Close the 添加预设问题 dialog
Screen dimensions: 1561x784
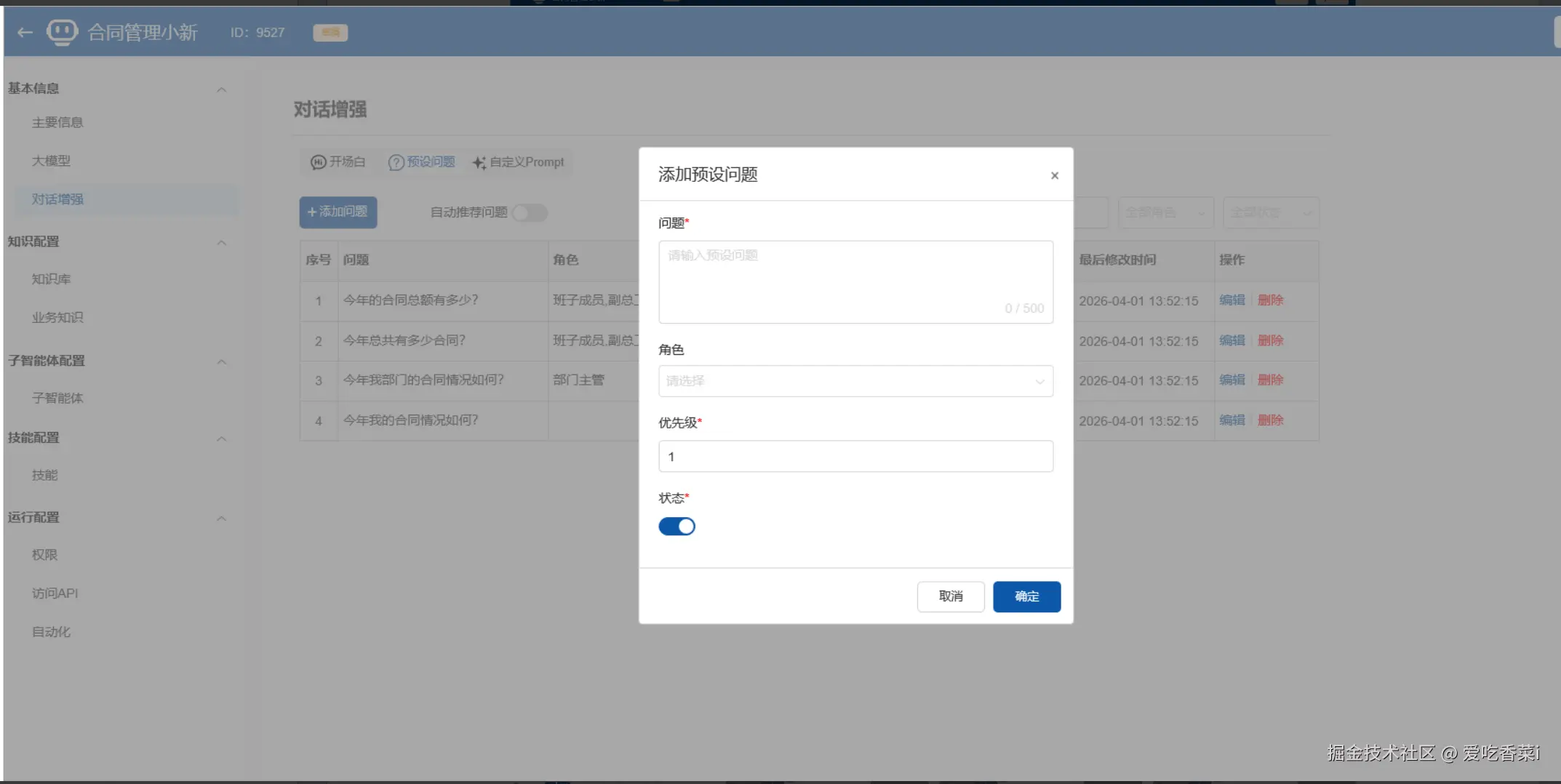point(1054,175)
